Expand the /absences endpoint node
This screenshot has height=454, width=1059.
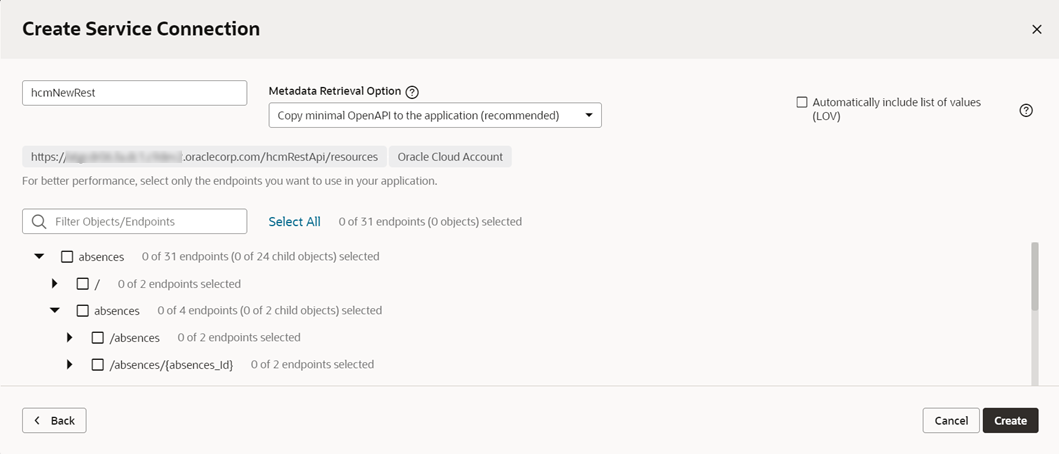pos(70,338)
